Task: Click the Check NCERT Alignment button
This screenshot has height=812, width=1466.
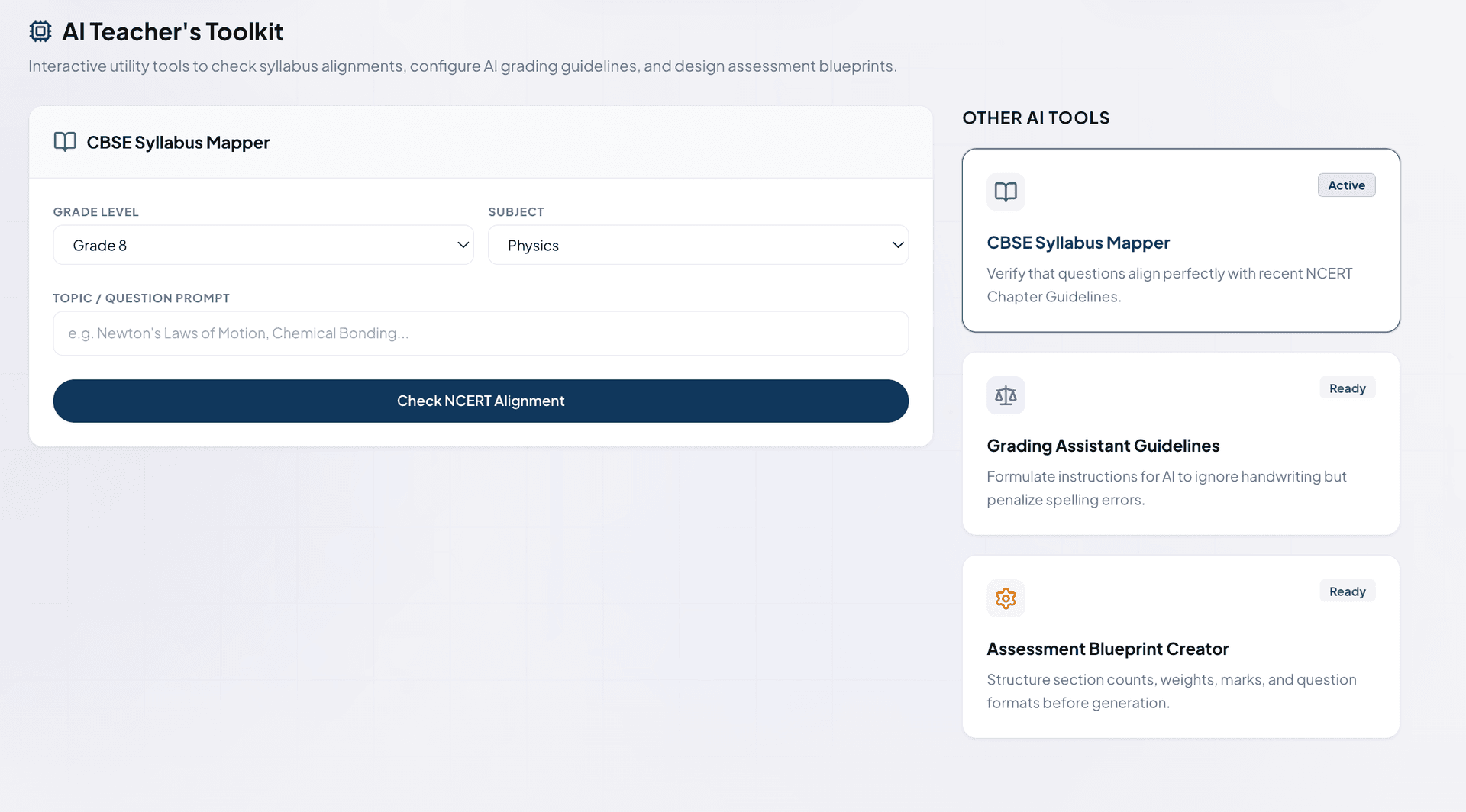Action: (480, 401)
